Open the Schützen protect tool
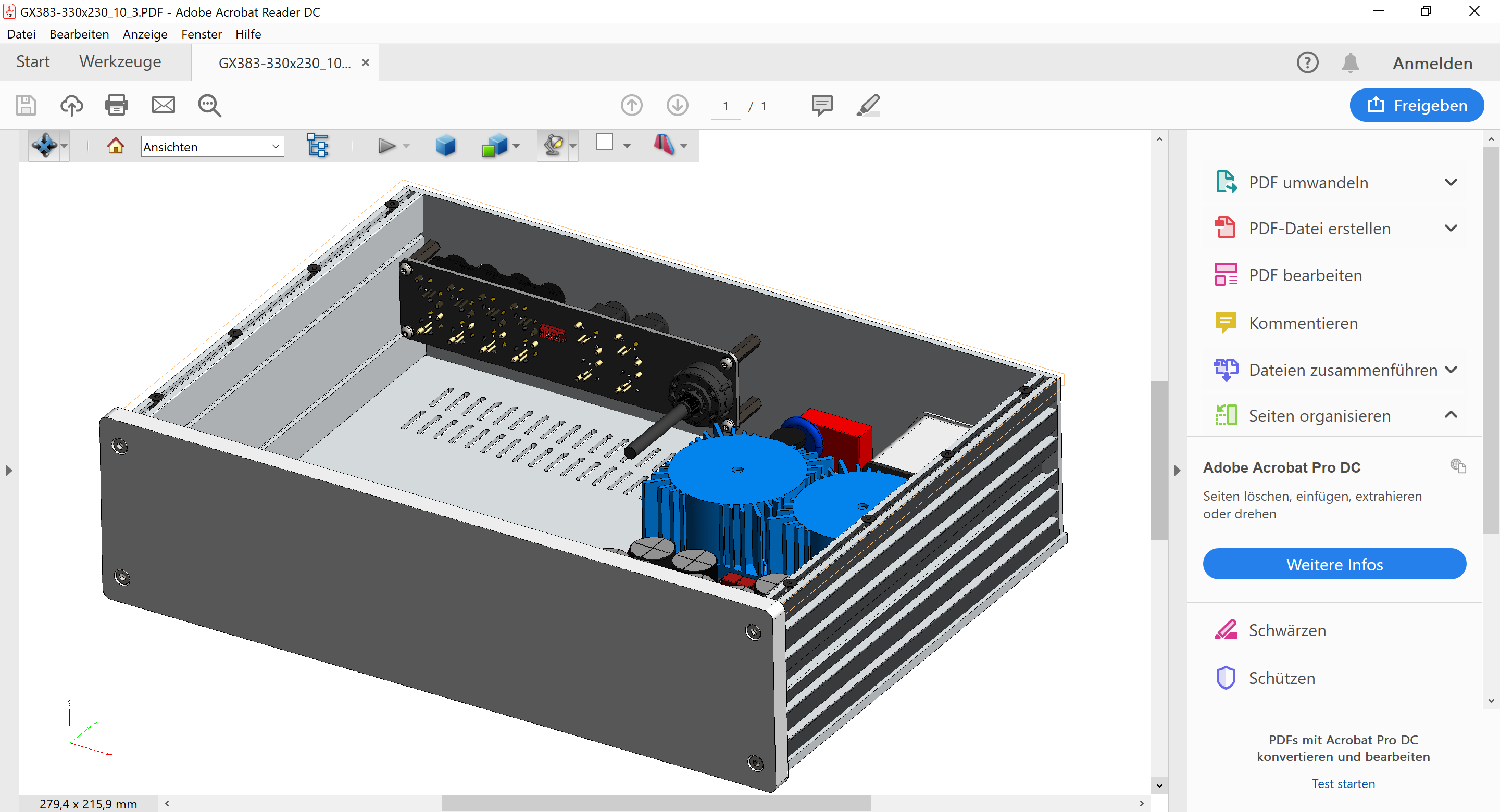The height and width of the screenshot is (812, 1500). click(1282, 678)
